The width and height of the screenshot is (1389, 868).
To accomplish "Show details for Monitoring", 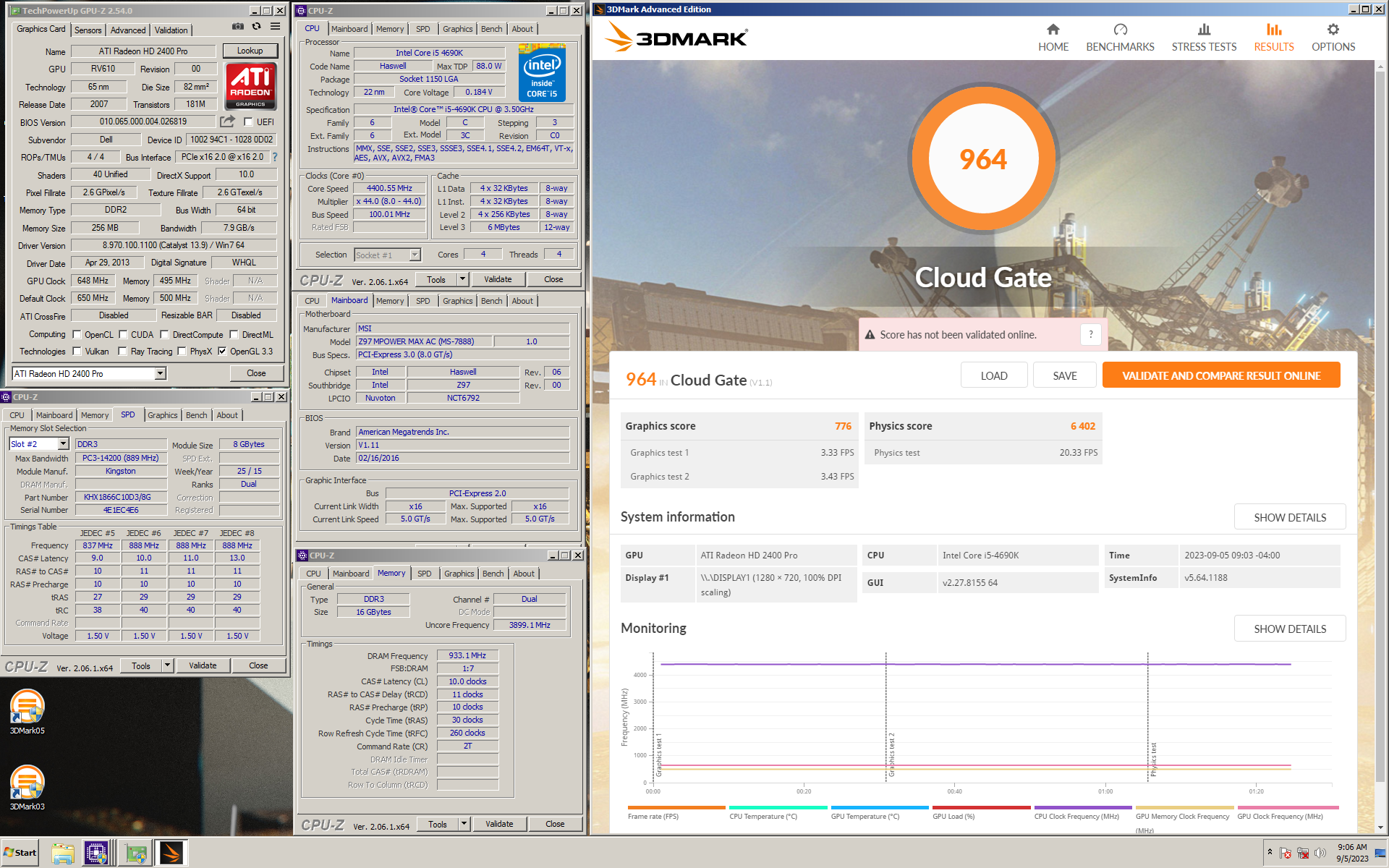I will 1289,629.
